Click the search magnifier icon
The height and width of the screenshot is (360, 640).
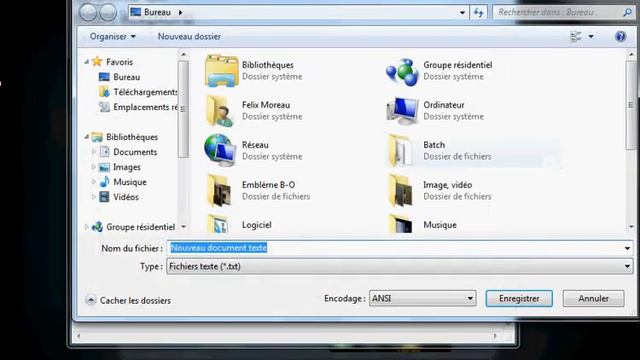pos(628,12)
